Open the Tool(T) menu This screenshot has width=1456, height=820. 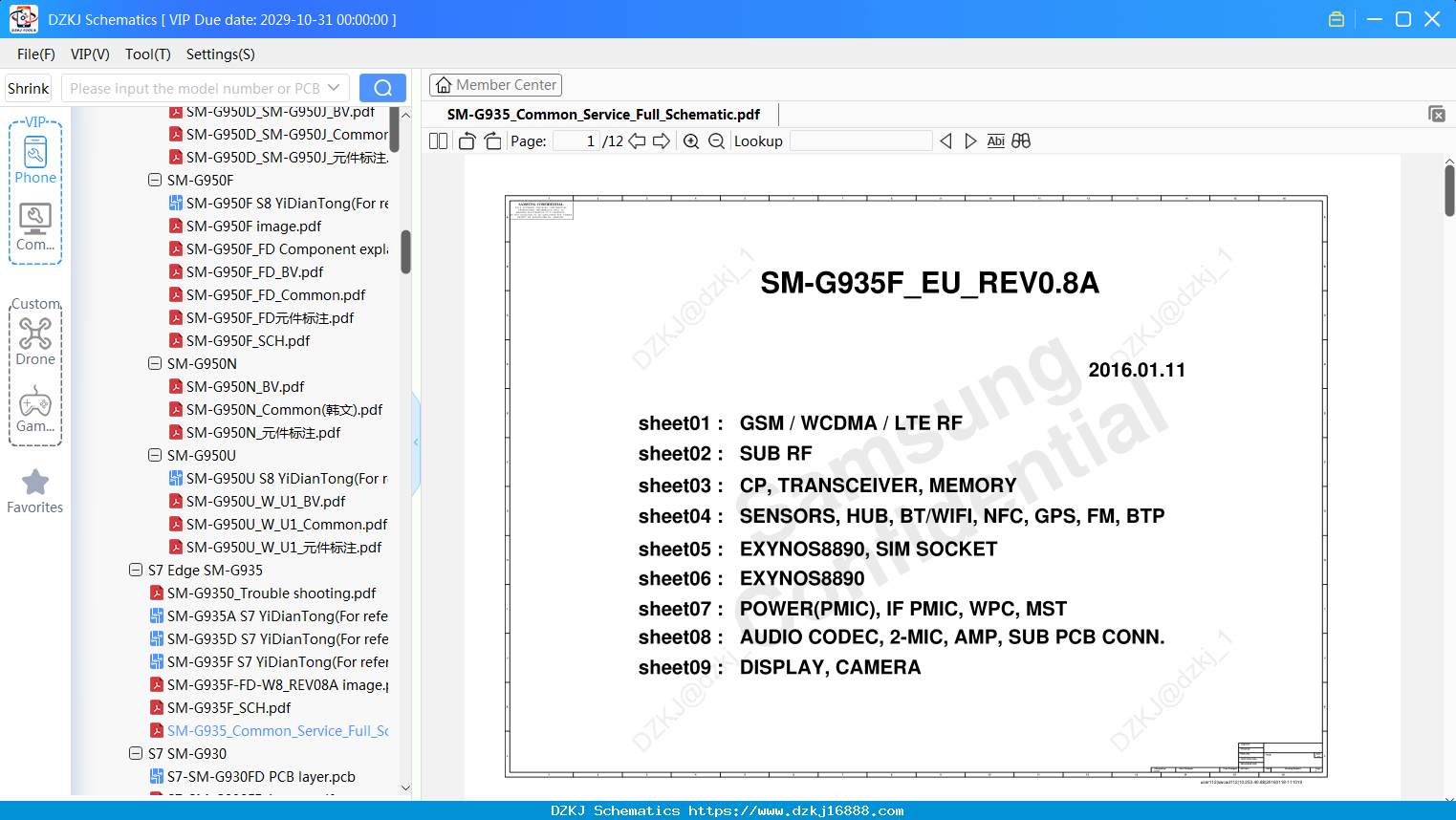click(148, 54)
